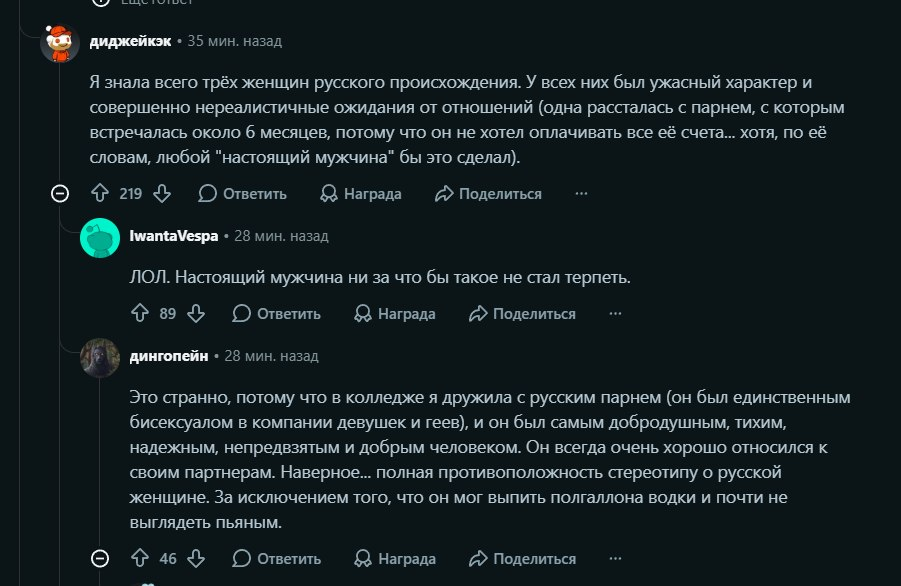
Task: Open IwantaVespa's user profile link
Action: [174, 236]
